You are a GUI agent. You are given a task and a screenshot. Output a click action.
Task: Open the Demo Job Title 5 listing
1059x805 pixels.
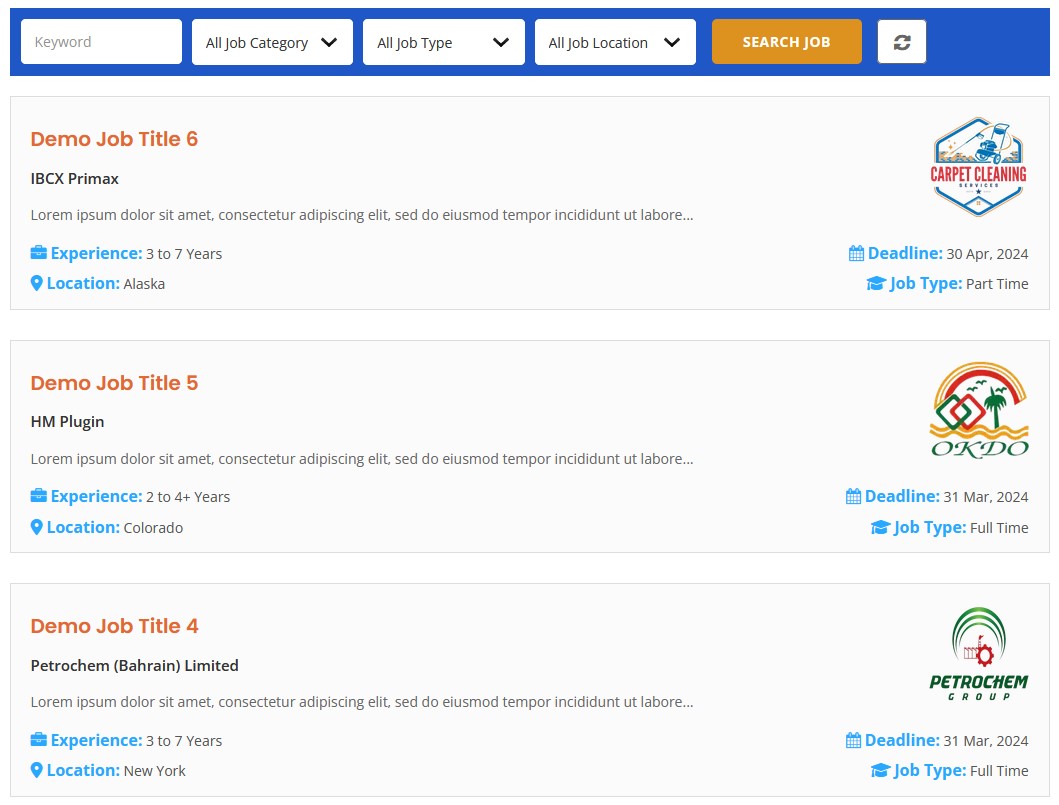(114, 383)
